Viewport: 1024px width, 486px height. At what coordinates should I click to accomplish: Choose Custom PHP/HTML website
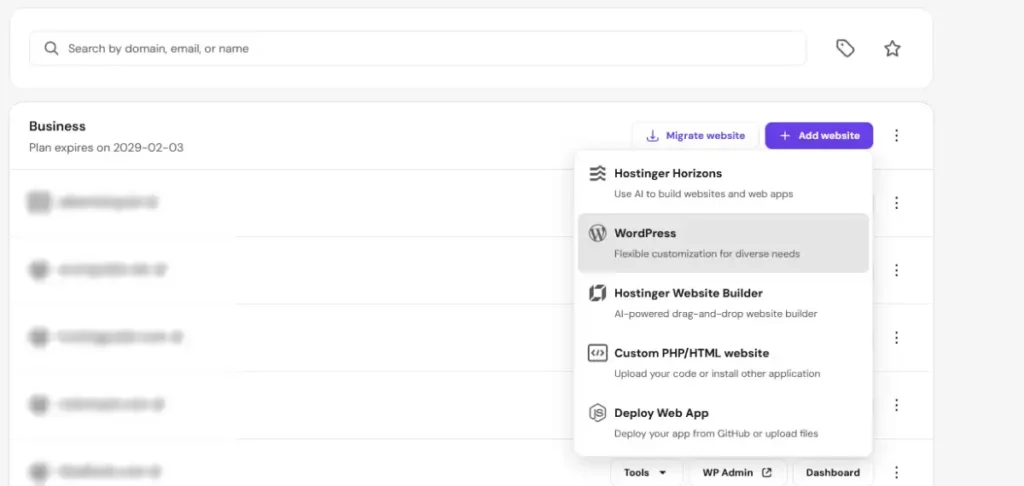pyautogui.click(x=723, y=363)
